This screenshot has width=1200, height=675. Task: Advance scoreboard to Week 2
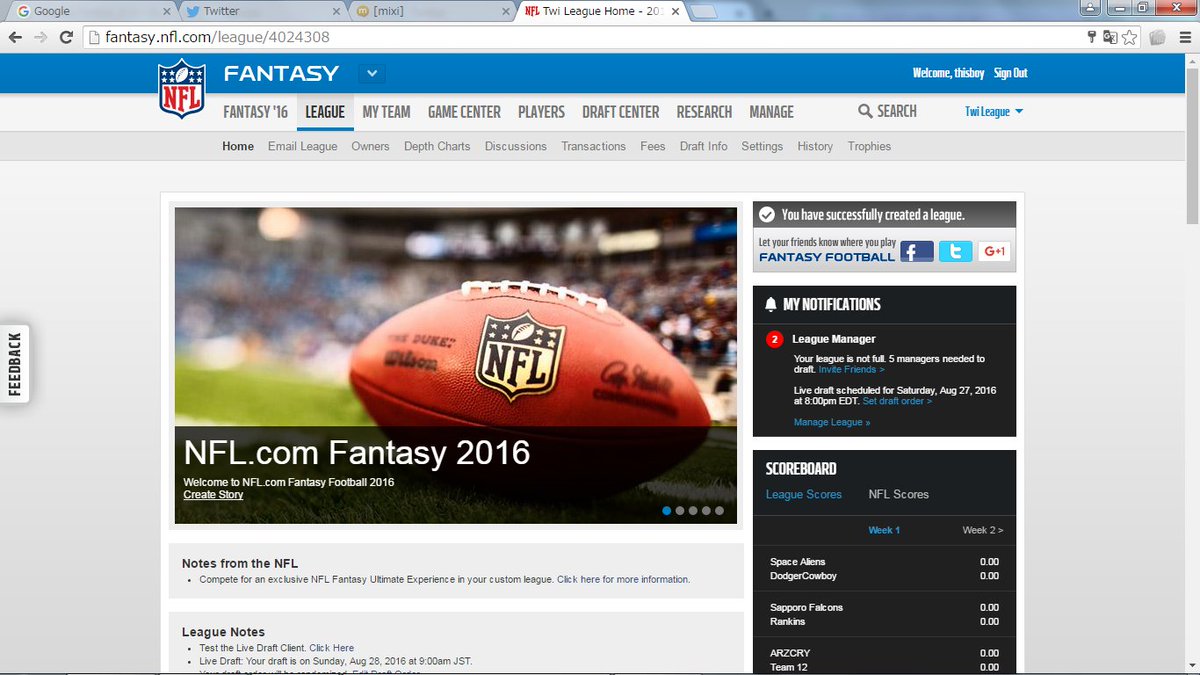tap(982, 530)
